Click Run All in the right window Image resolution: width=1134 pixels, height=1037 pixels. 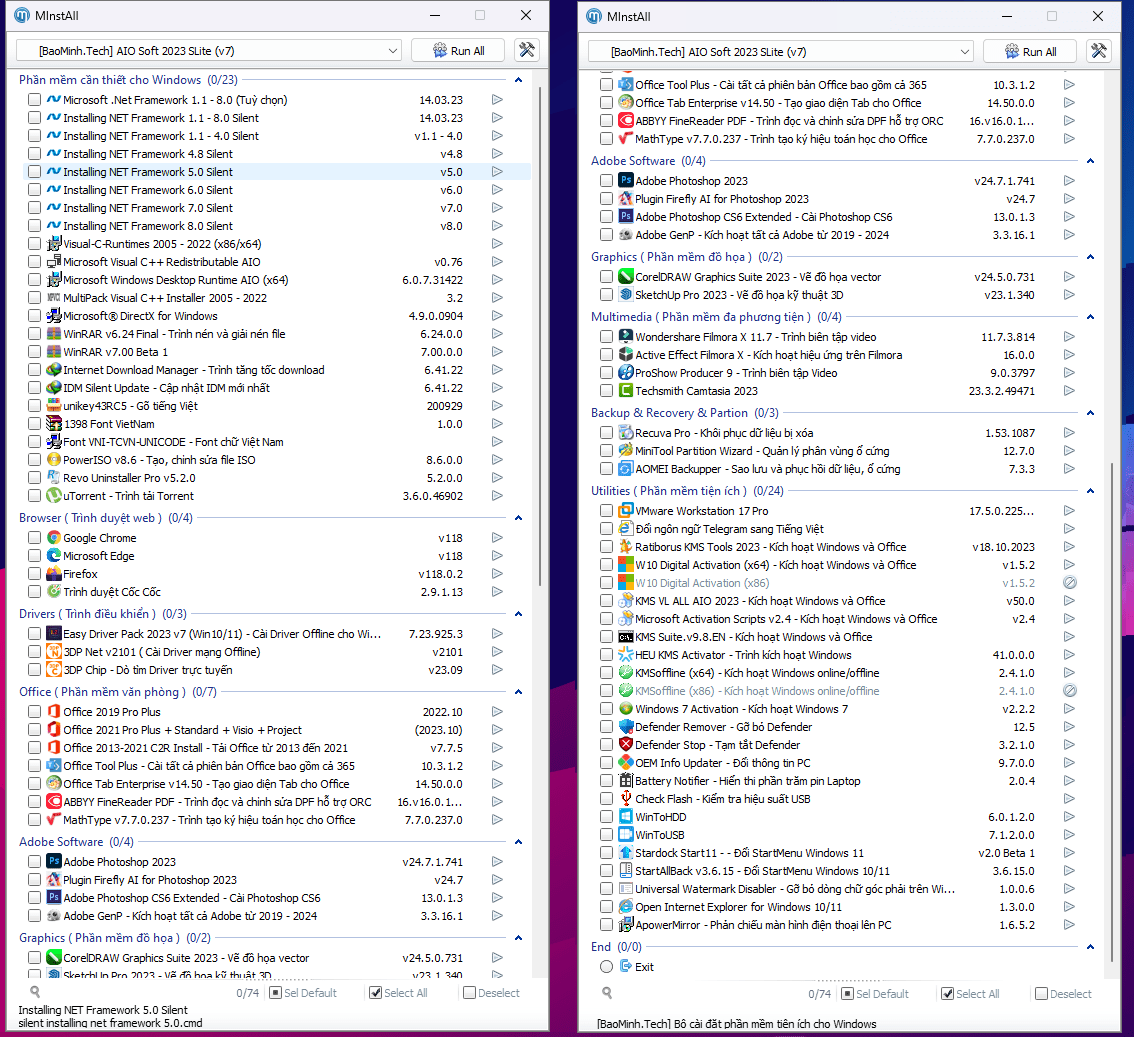(1031, 51)
